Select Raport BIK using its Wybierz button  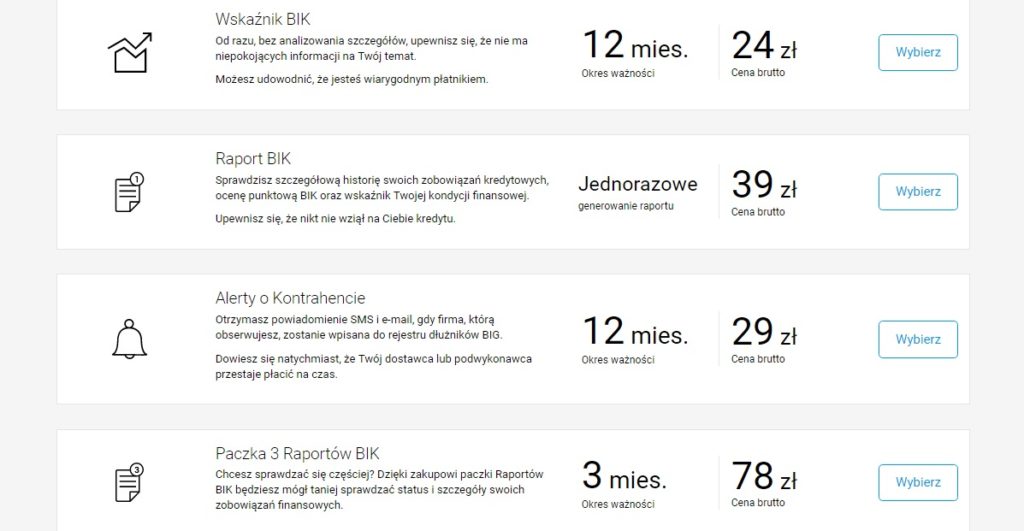[x=918, y=191]
